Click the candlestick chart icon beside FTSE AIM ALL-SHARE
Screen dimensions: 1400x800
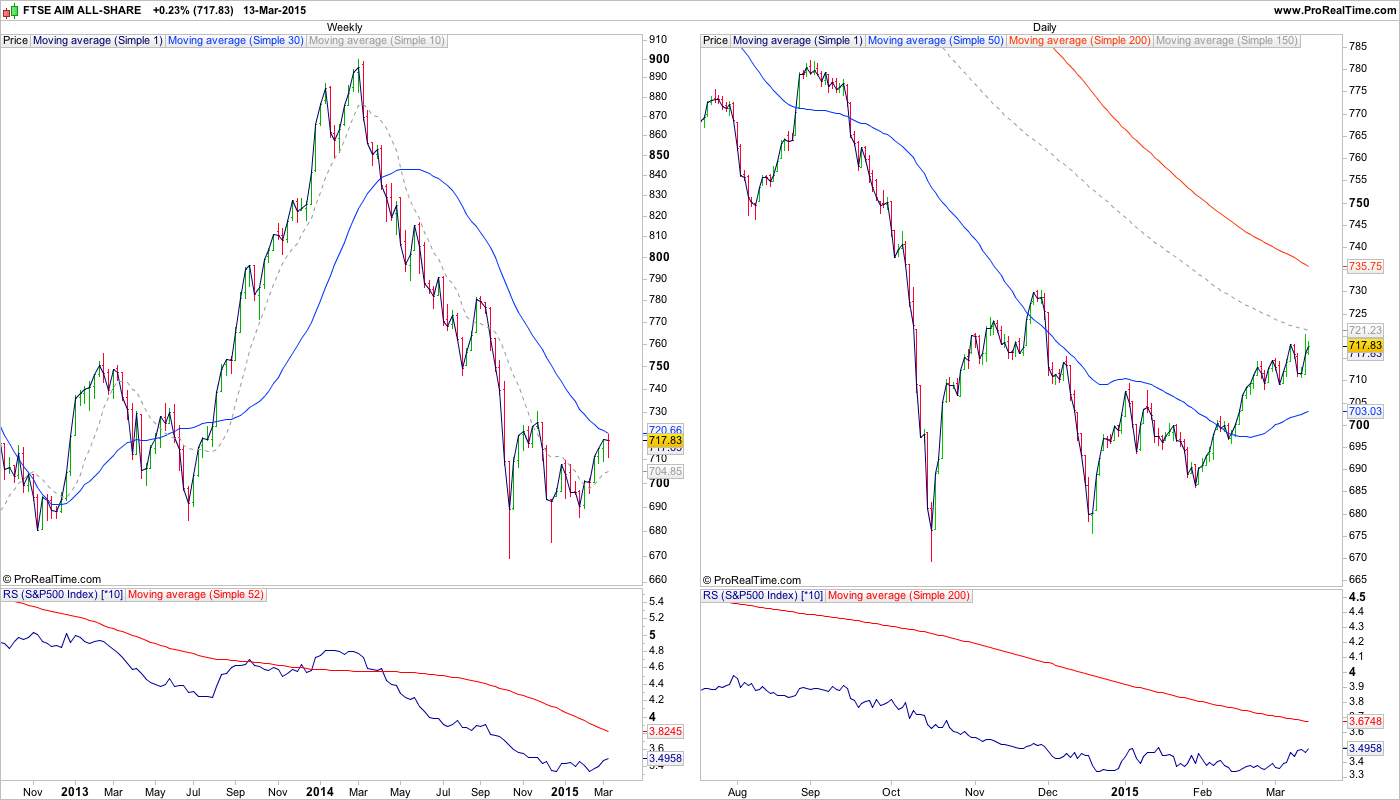[8, 9]
